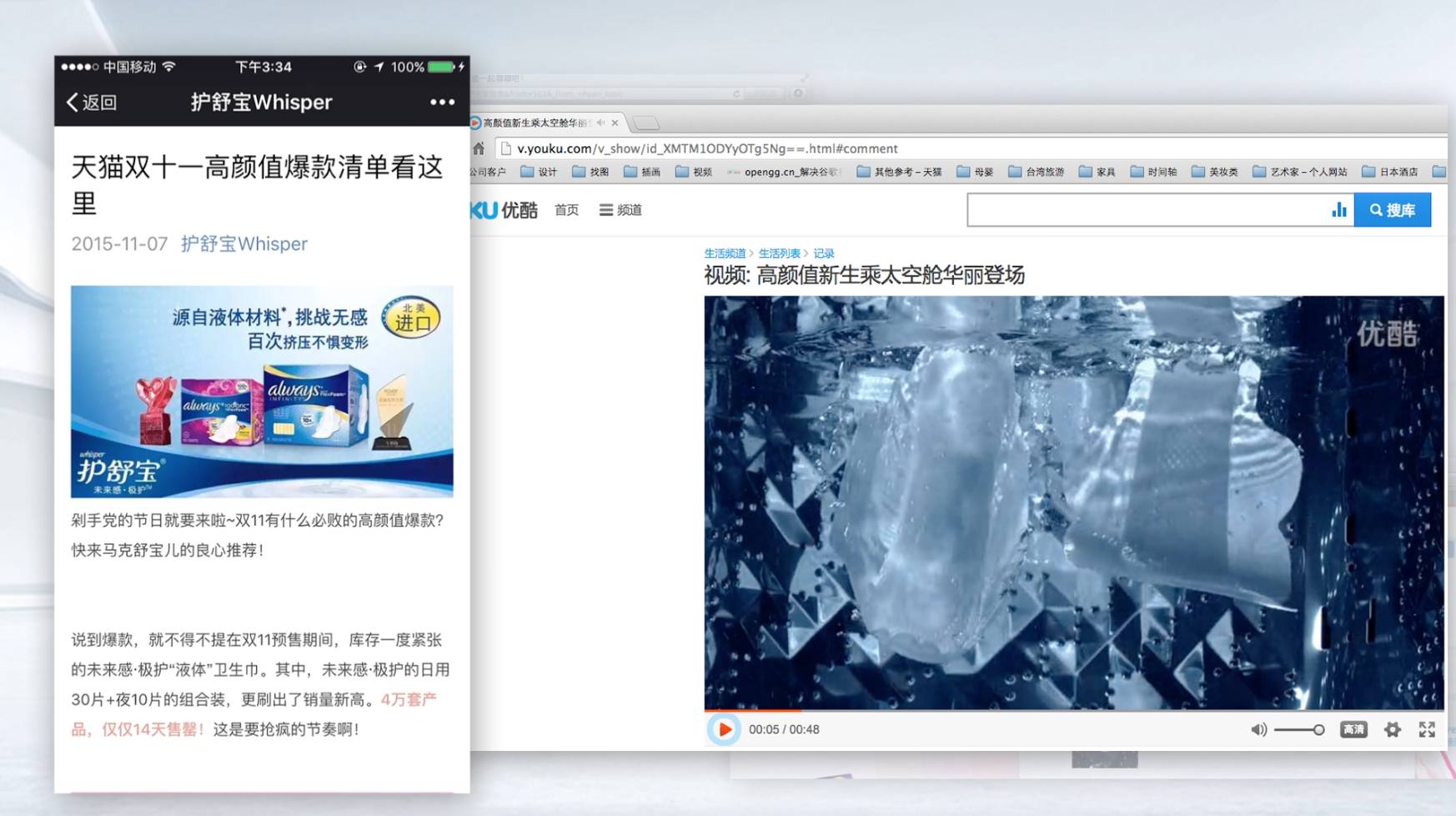Tap the 护舒宝 always product banner image
The height and width of the screenshot is (816, 1456).
(262, 391)
